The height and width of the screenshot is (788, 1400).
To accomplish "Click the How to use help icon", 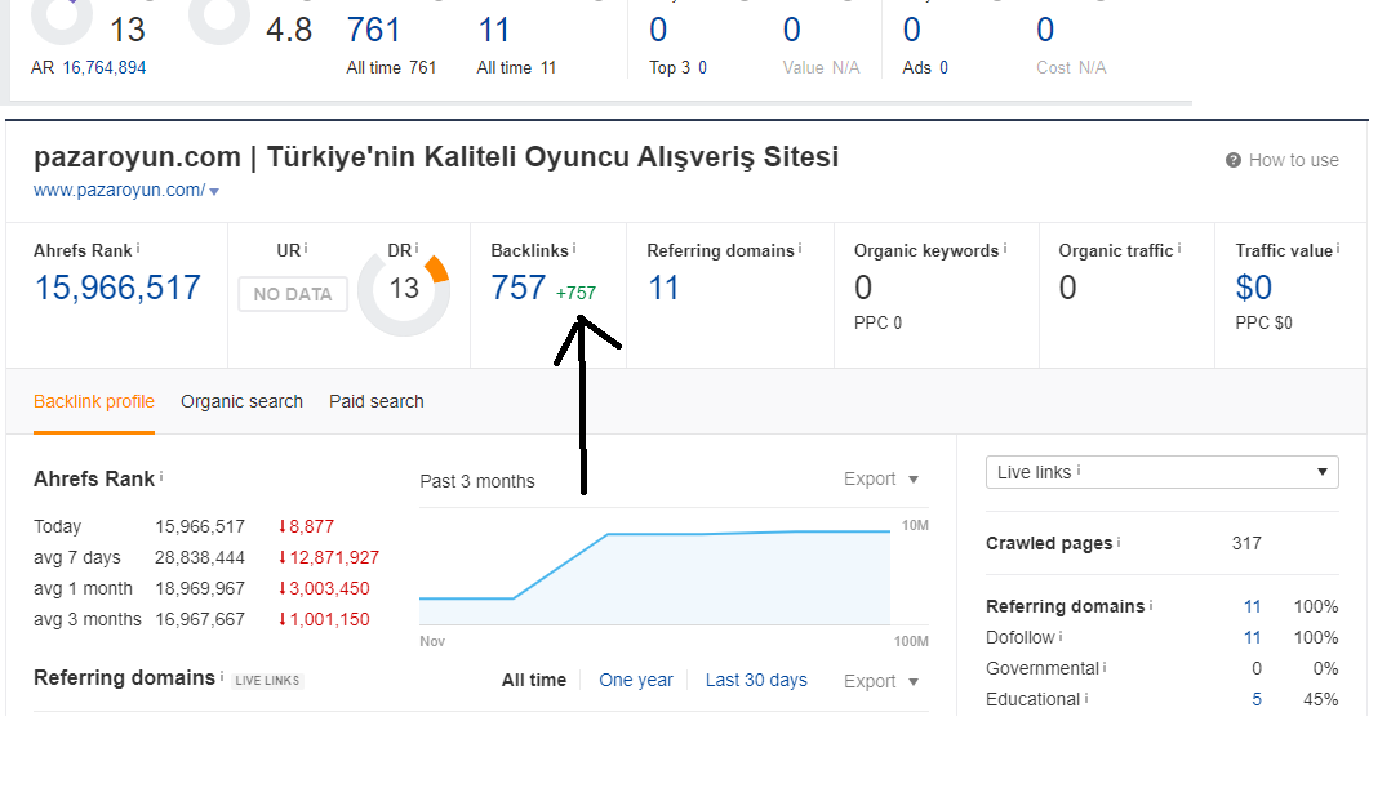I will coord(1233,160).
